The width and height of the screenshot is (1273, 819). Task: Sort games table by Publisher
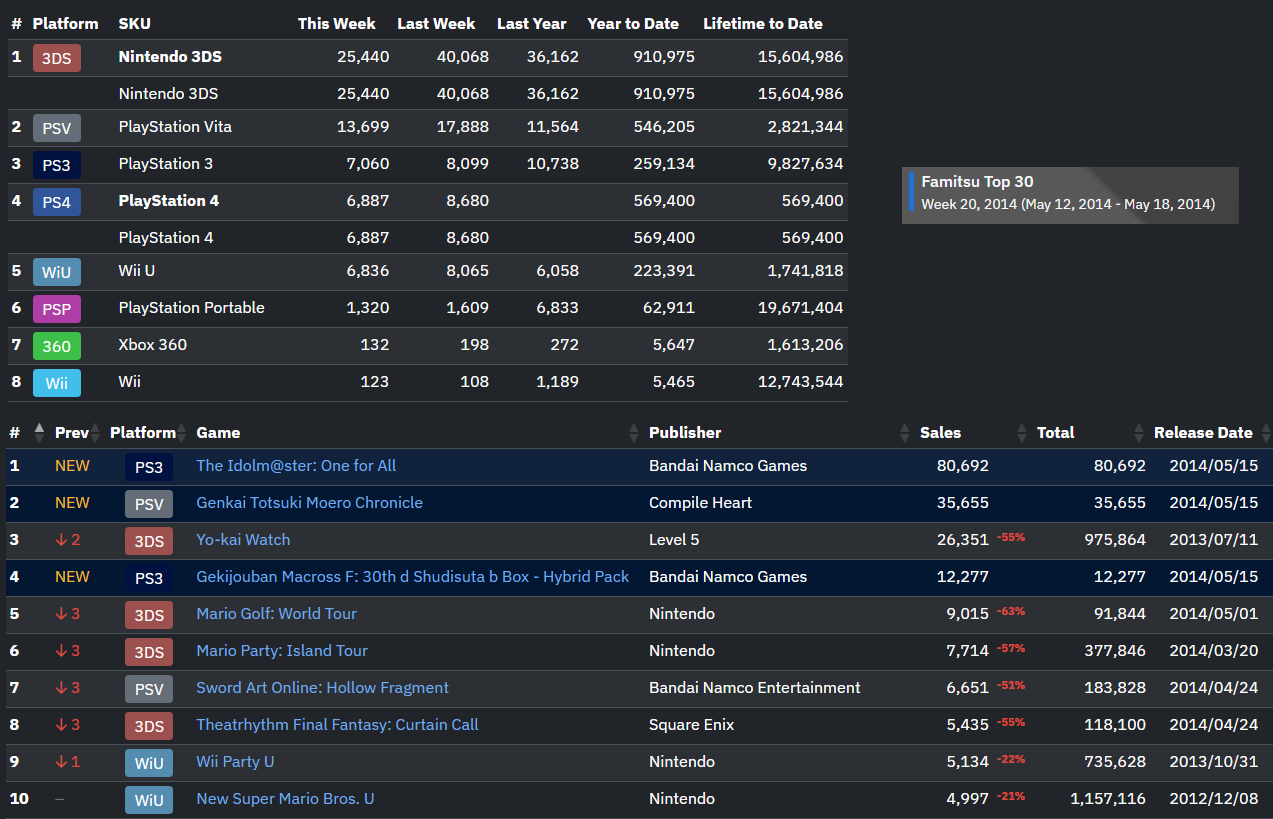780,433
